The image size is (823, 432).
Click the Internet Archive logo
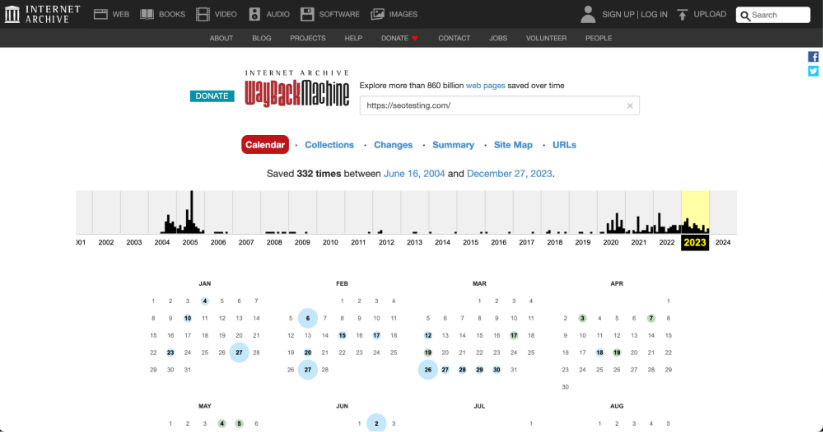click(43, 14)
